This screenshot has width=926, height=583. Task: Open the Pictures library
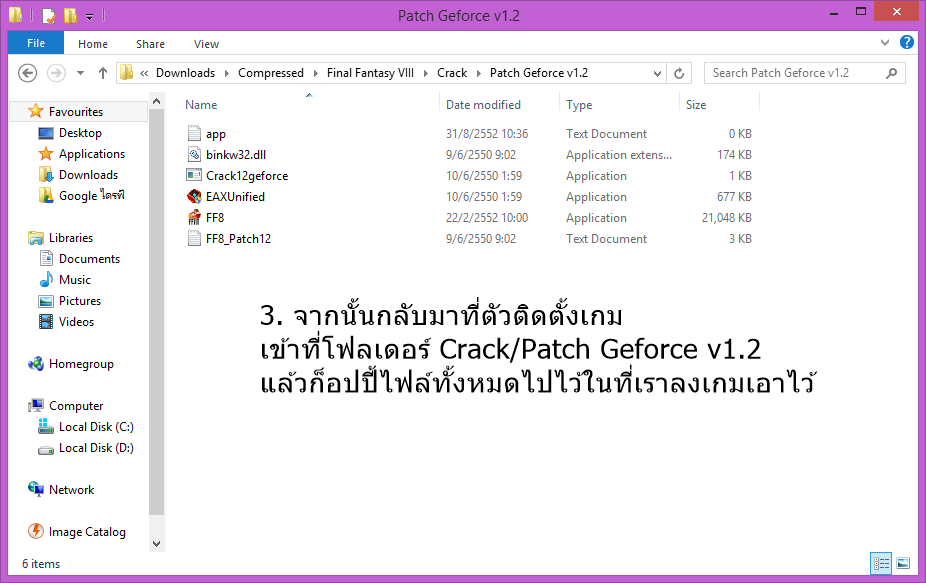[x=80, y=301]
